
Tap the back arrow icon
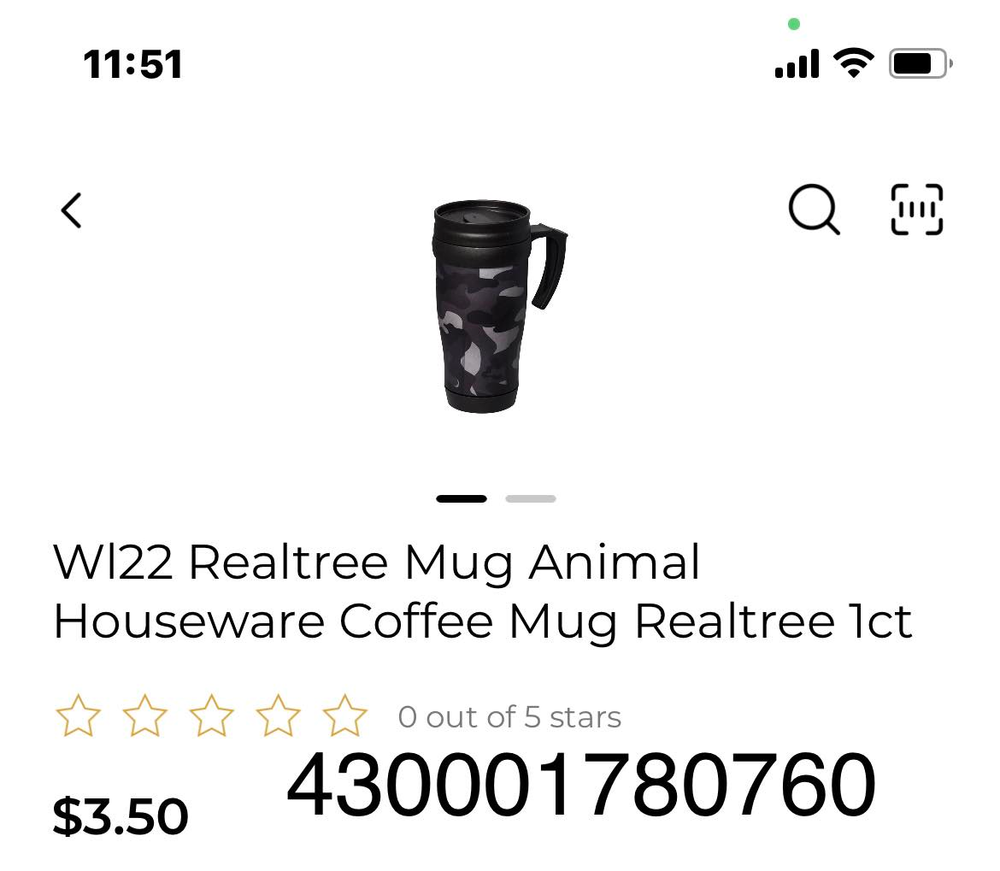[x=71, y=210]
